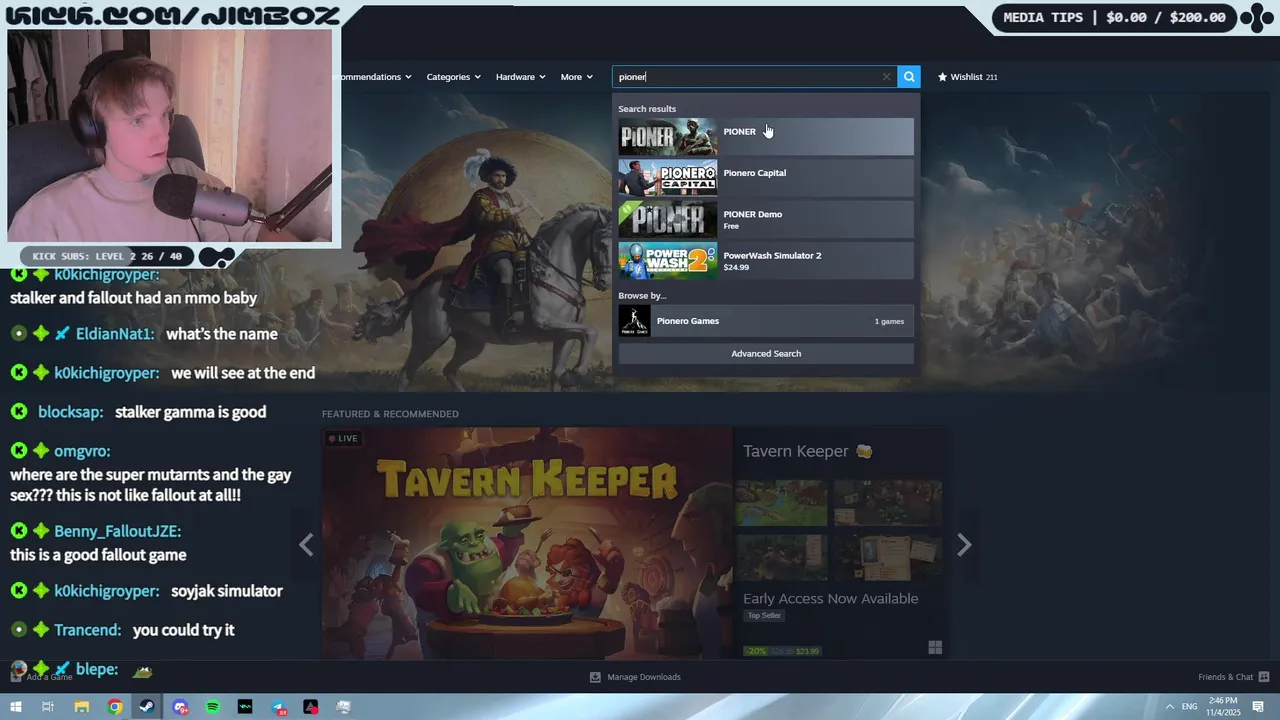Image resolution: width=1280 pixels, height=720 pixels.
Task: Click chat username omgvro
Action: pyautogui.click(x=82, y=451)
